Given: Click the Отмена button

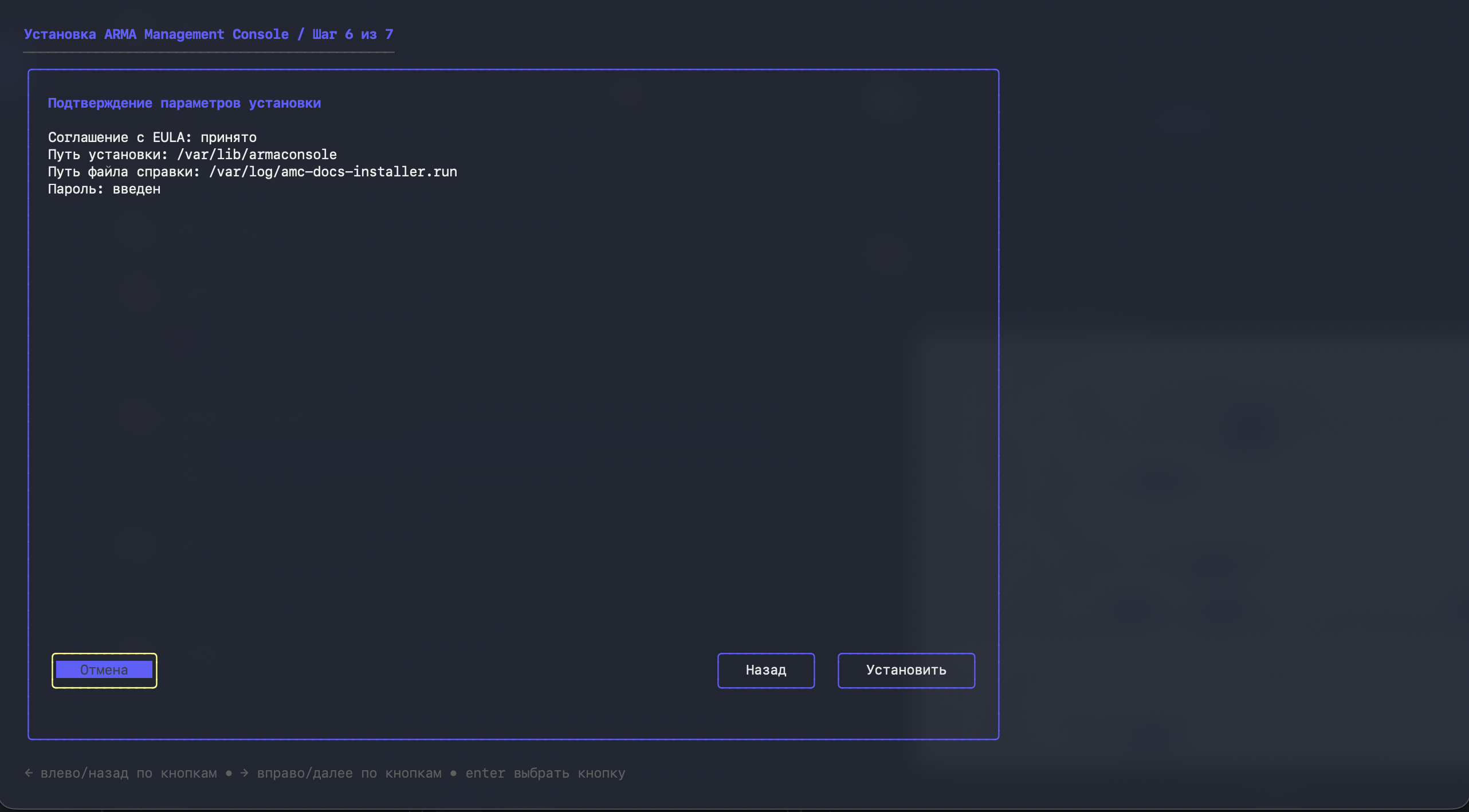Looking at the screenshot, I should [104, 670].
